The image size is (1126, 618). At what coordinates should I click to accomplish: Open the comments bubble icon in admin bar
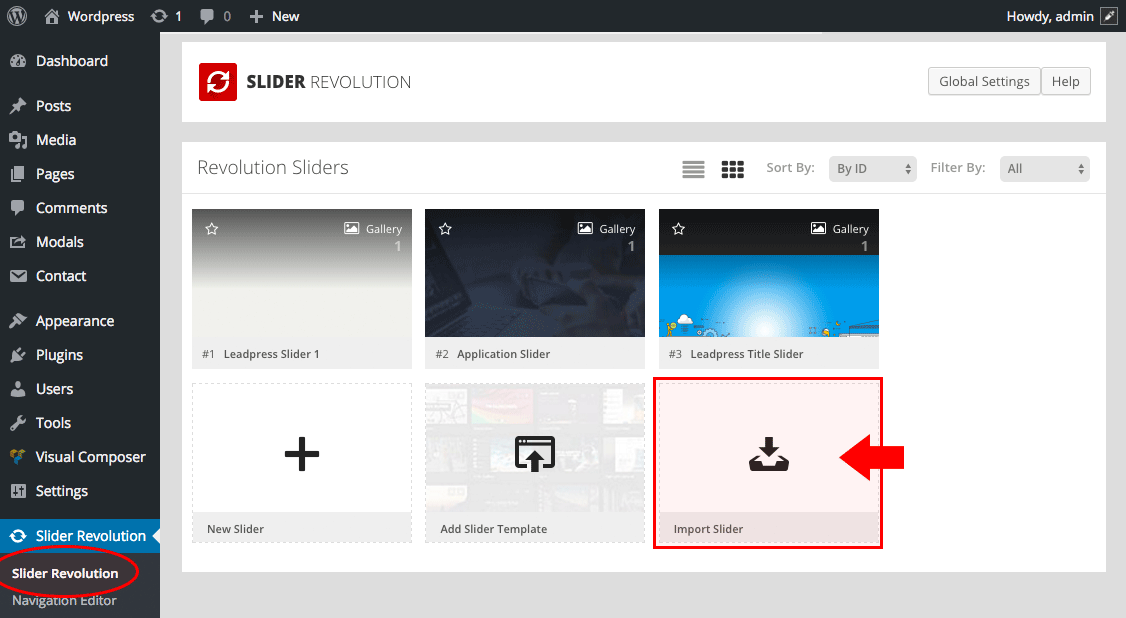click(x=207, y=17)
